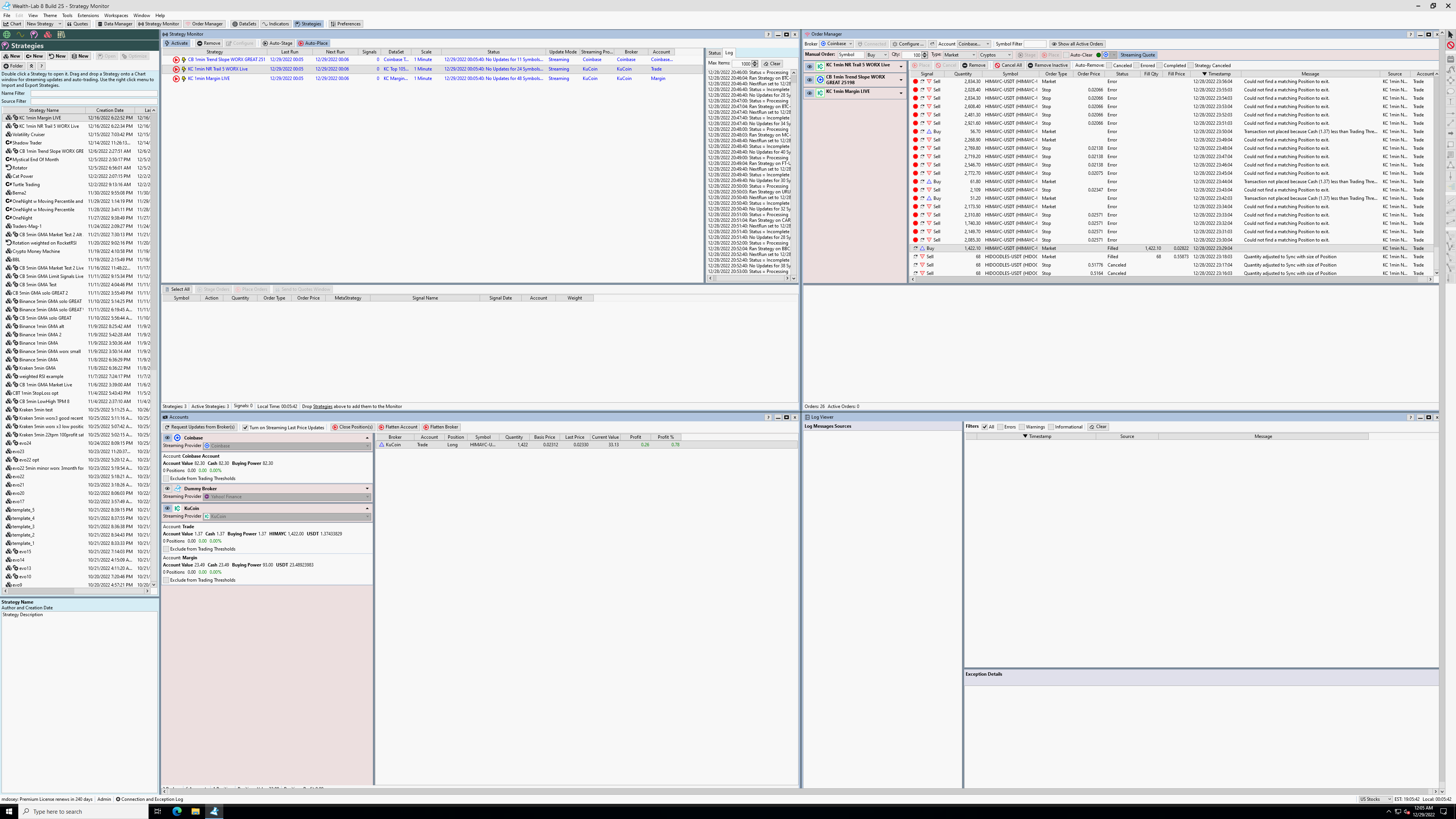Viewport: 1456px width, 819px height.
Task: Click the Symbol Filter input field
Action: 1035,44
